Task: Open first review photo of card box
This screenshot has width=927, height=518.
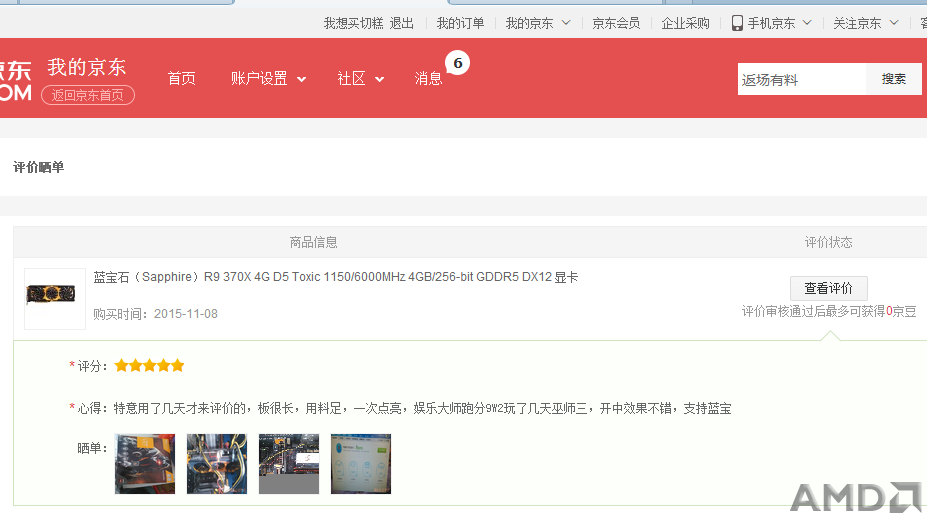Action: (145, 464)
